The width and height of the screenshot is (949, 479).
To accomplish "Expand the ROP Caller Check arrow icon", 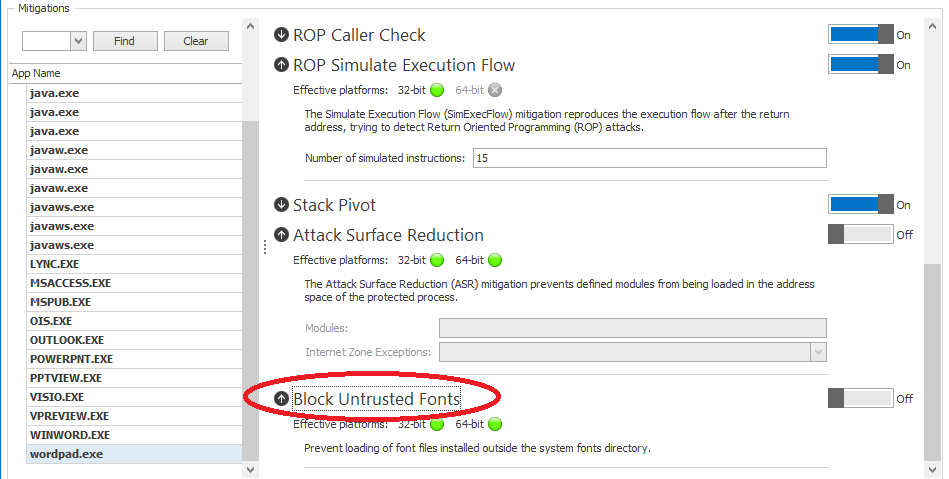I will 281,35.
